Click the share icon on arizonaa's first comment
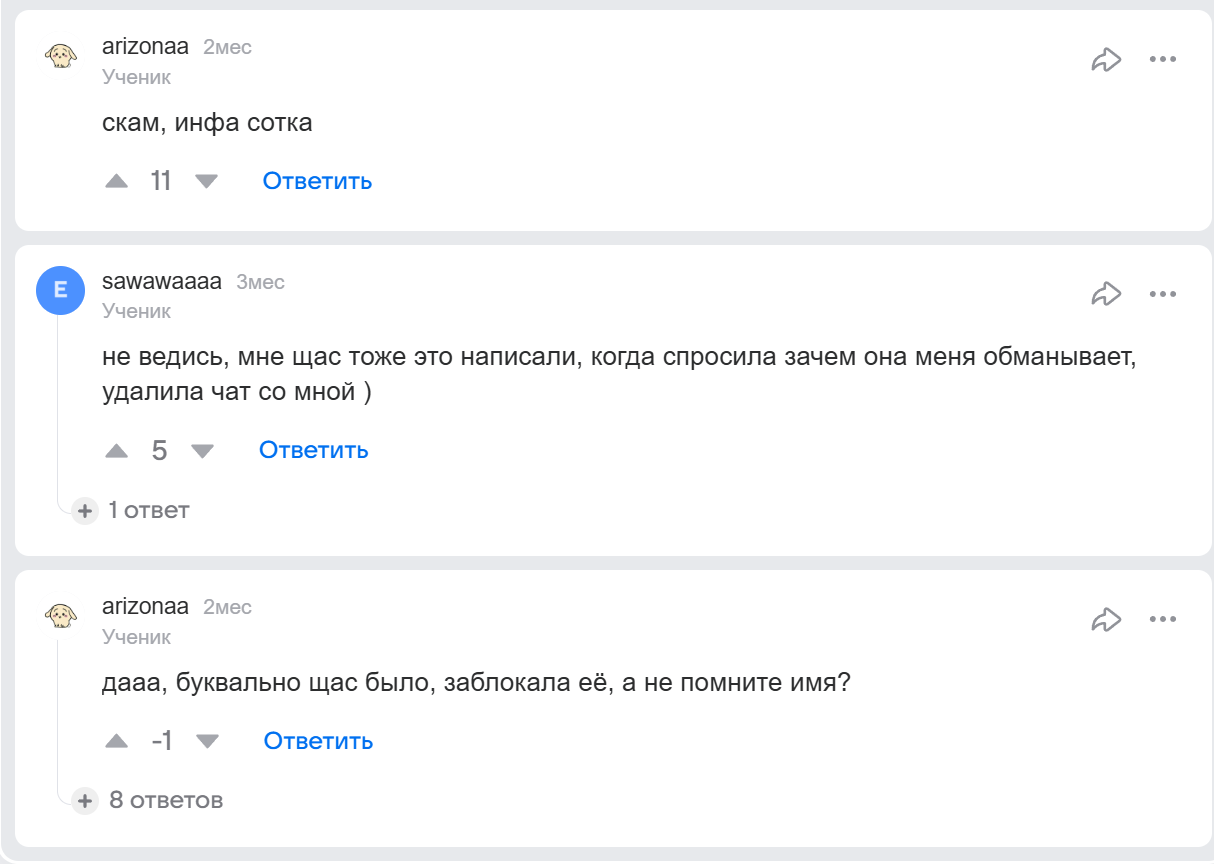This screenshot has height=864, width=1214. (x=1105, y=58)
